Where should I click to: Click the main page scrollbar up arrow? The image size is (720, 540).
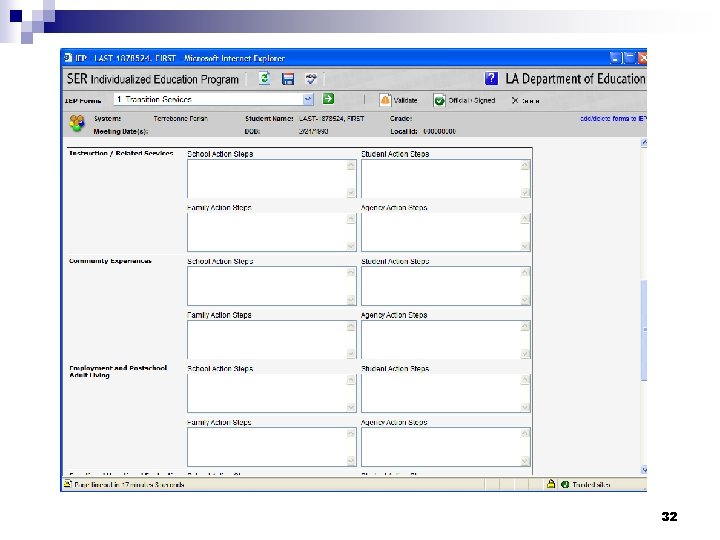point(644,143)
